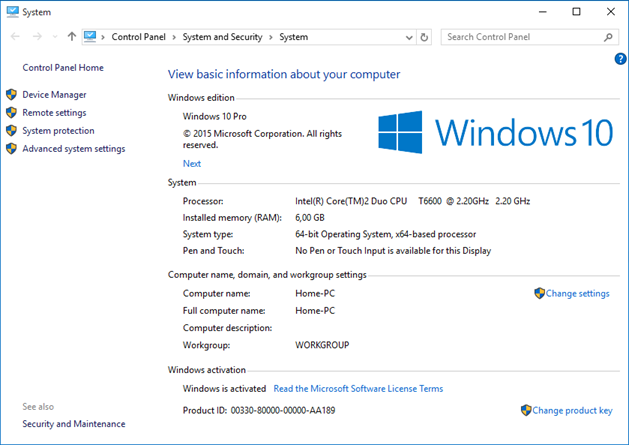Open Advanced system settings link
This screenshot has height=445, width=629.
74,149
